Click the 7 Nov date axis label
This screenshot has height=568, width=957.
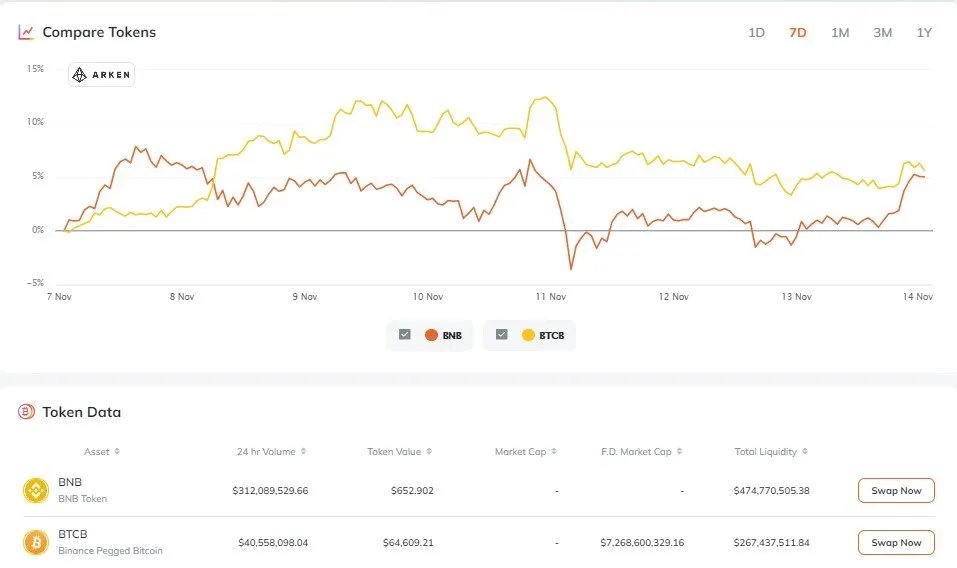coord(59,297)
